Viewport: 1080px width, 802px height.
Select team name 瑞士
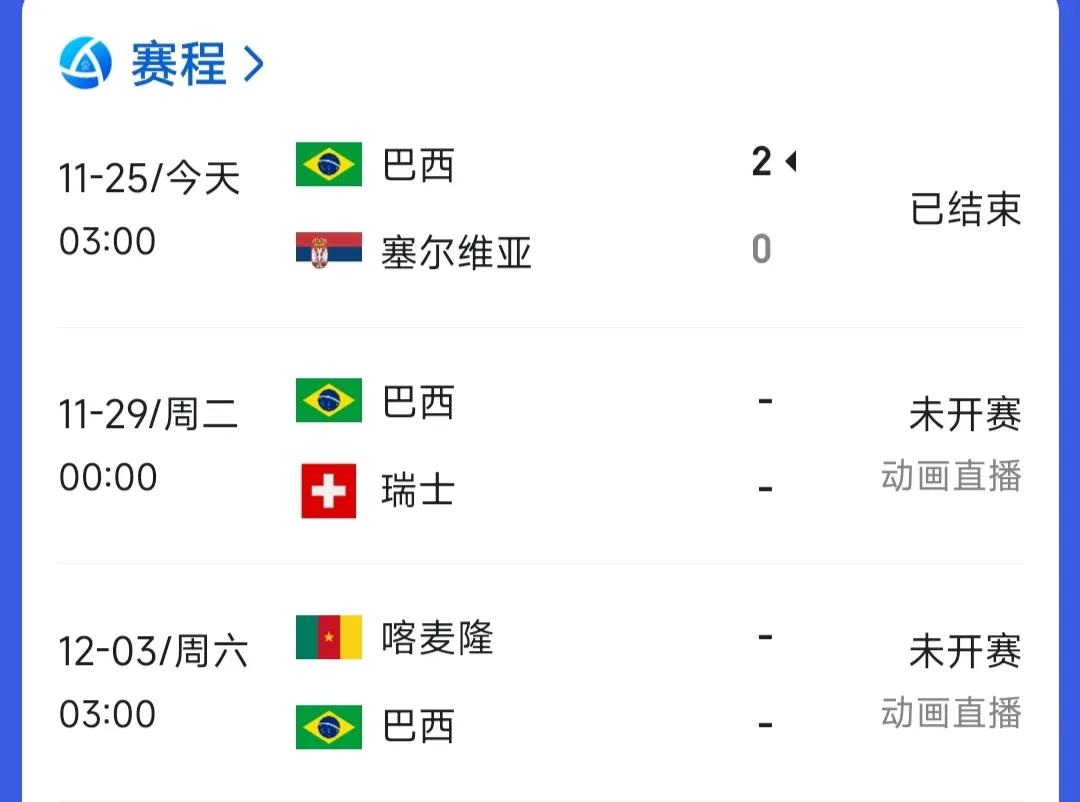(x=418, y=491)
